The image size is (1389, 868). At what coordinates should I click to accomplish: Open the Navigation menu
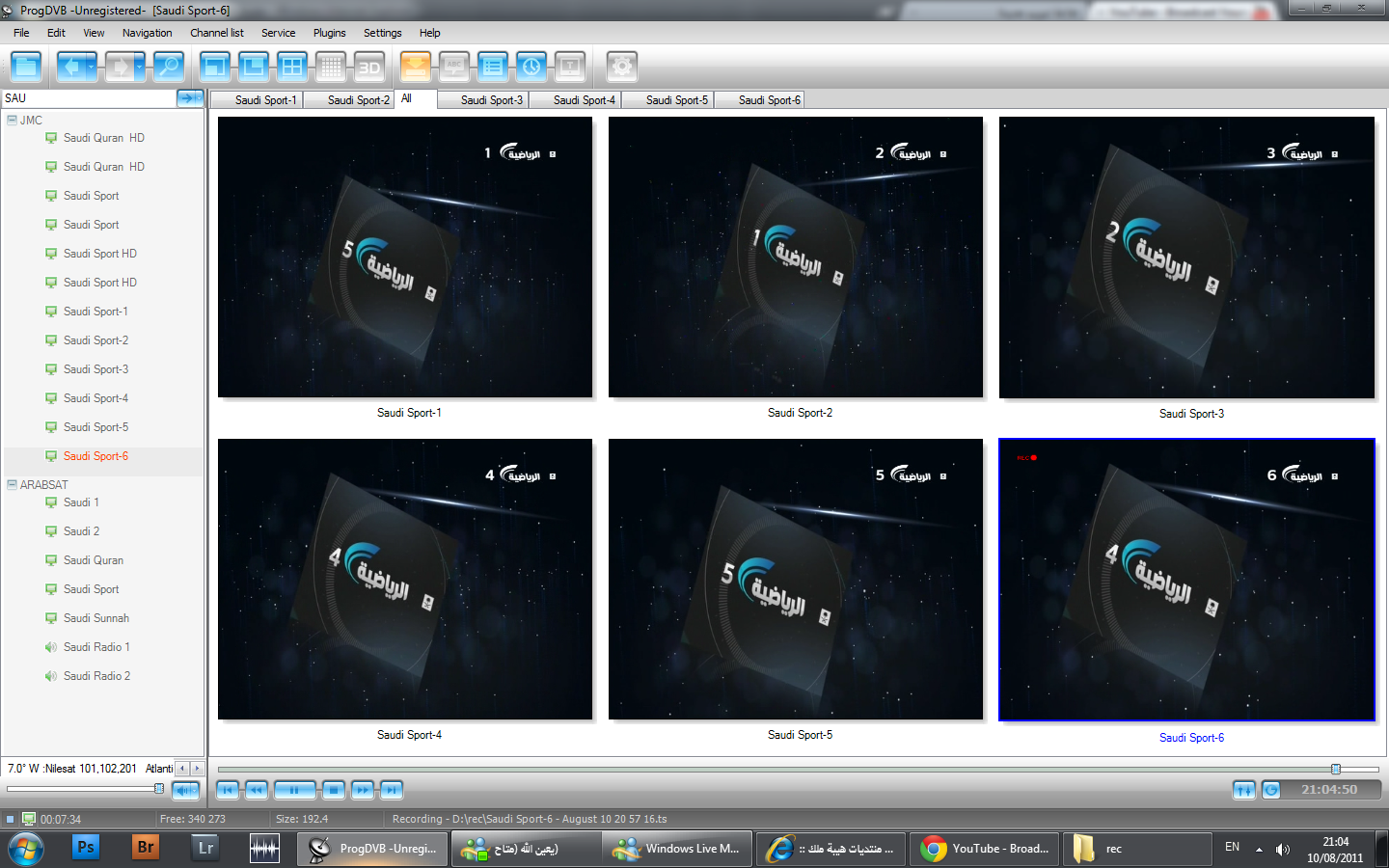click(x=148, y=33)
